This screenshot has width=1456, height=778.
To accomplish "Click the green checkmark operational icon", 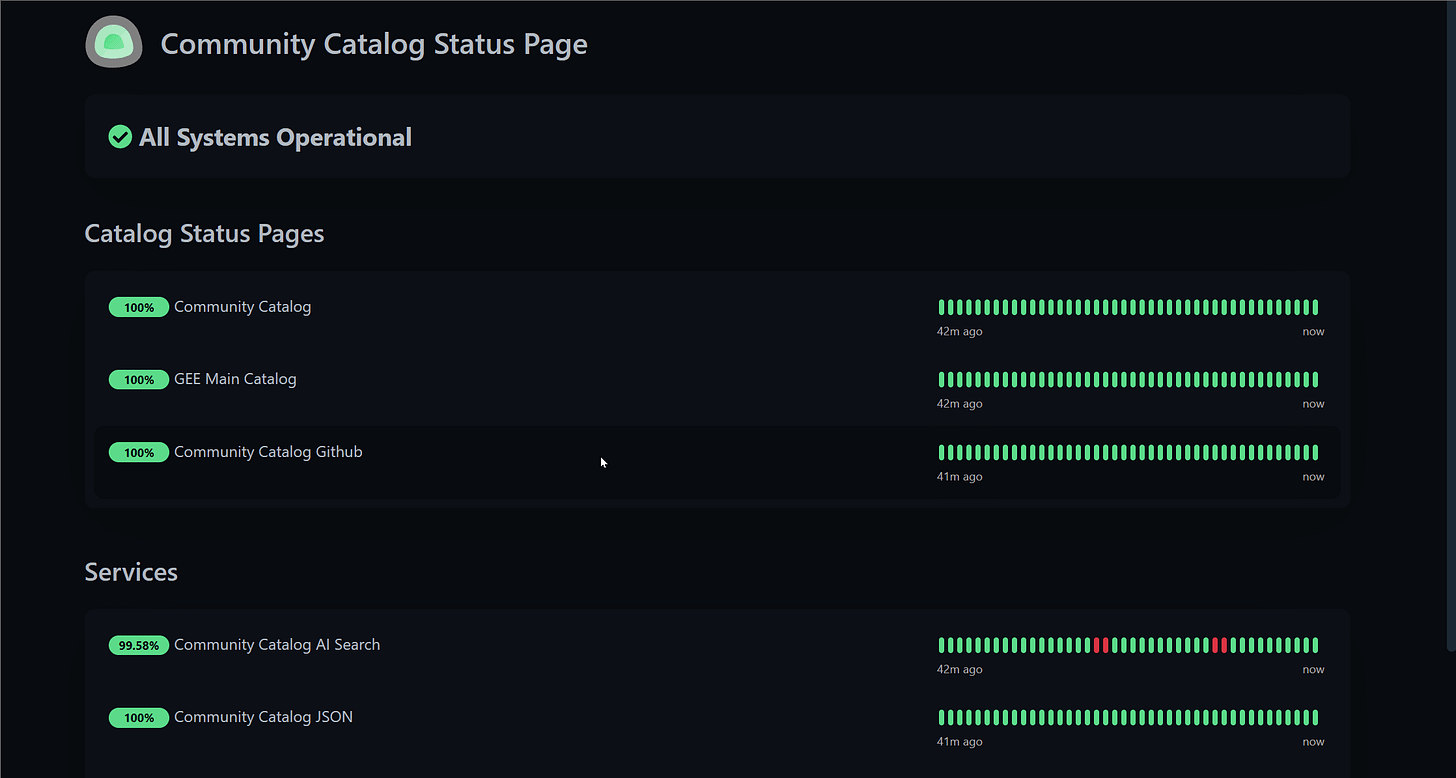I will [120, 137].
